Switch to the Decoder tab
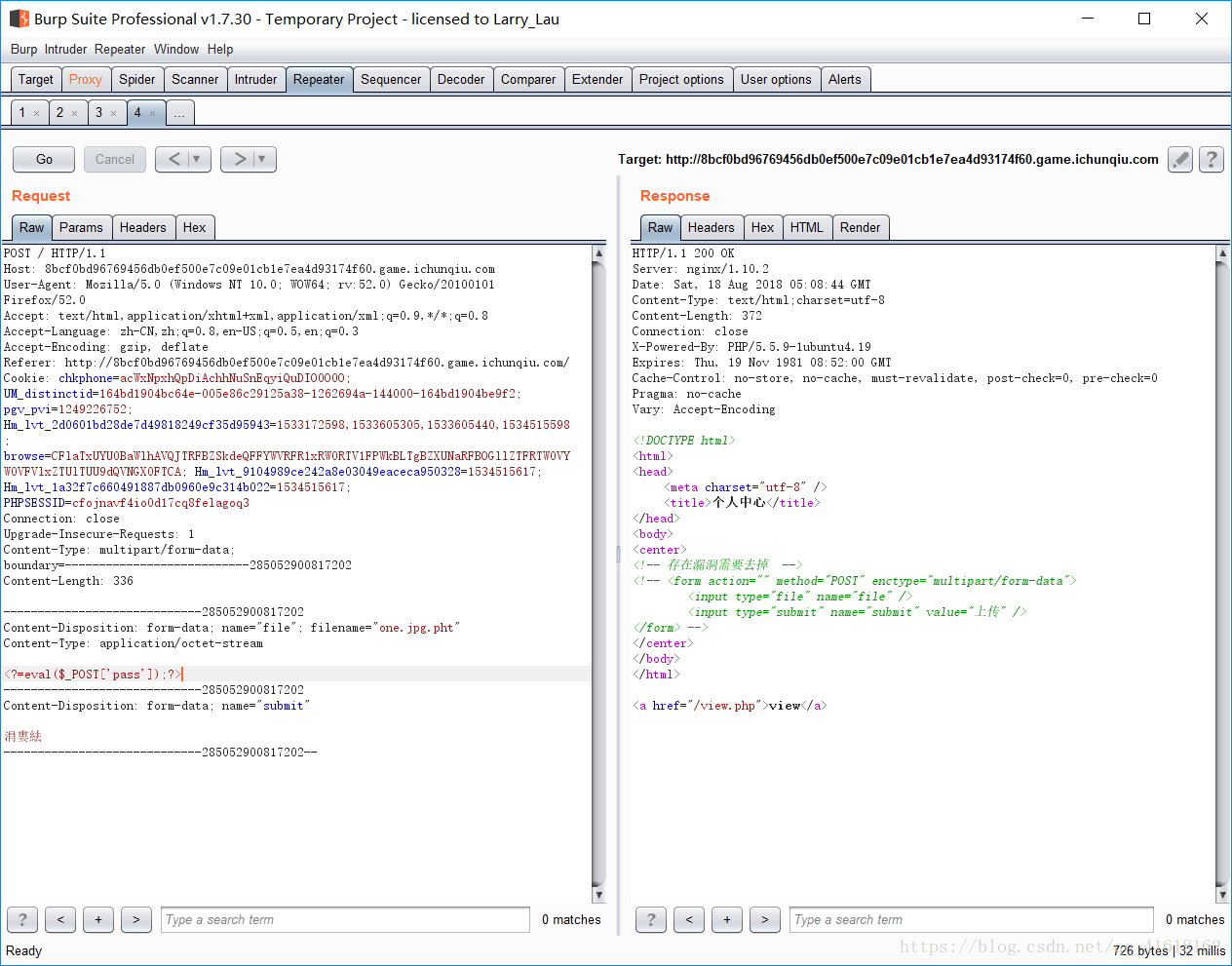The height and width of the screenshot is (966, 1232). coord(461,79)
